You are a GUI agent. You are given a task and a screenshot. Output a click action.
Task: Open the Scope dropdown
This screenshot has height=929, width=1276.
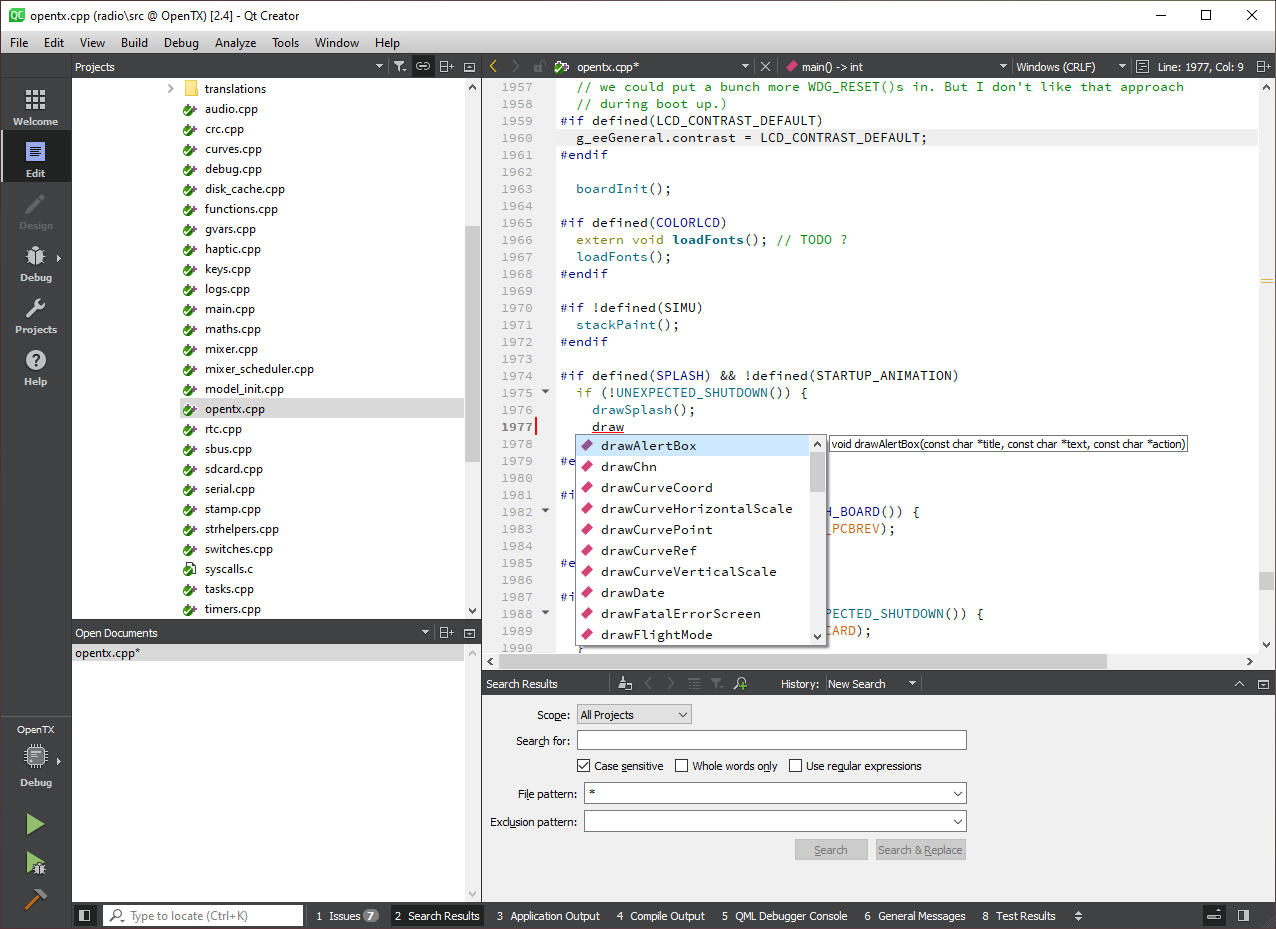point(634,715)
